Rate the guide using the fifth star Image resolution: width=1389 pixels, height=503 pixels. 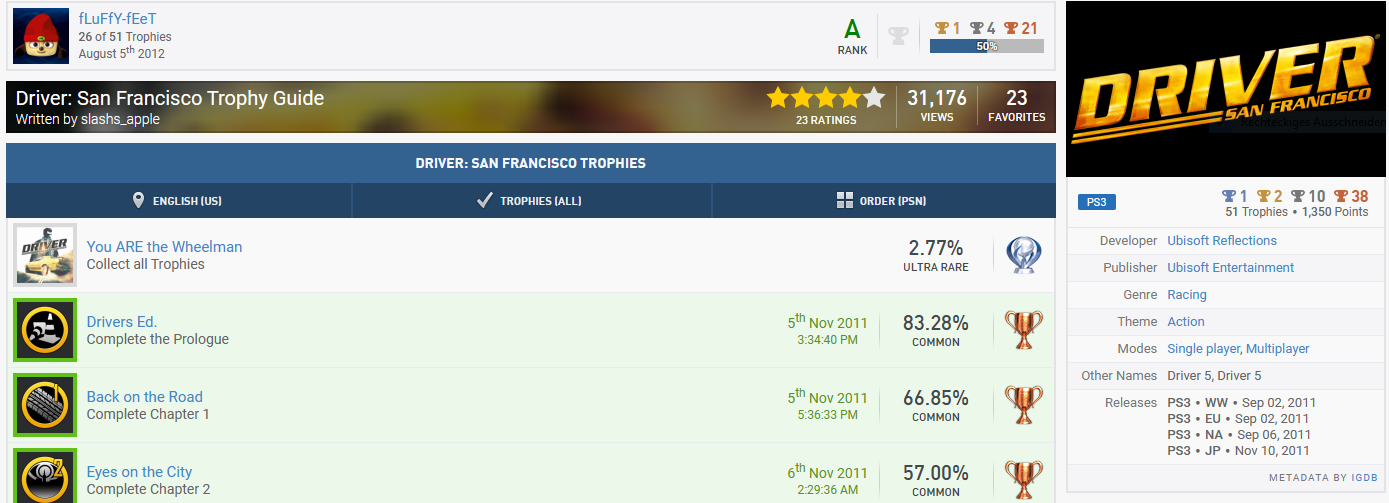874,97
